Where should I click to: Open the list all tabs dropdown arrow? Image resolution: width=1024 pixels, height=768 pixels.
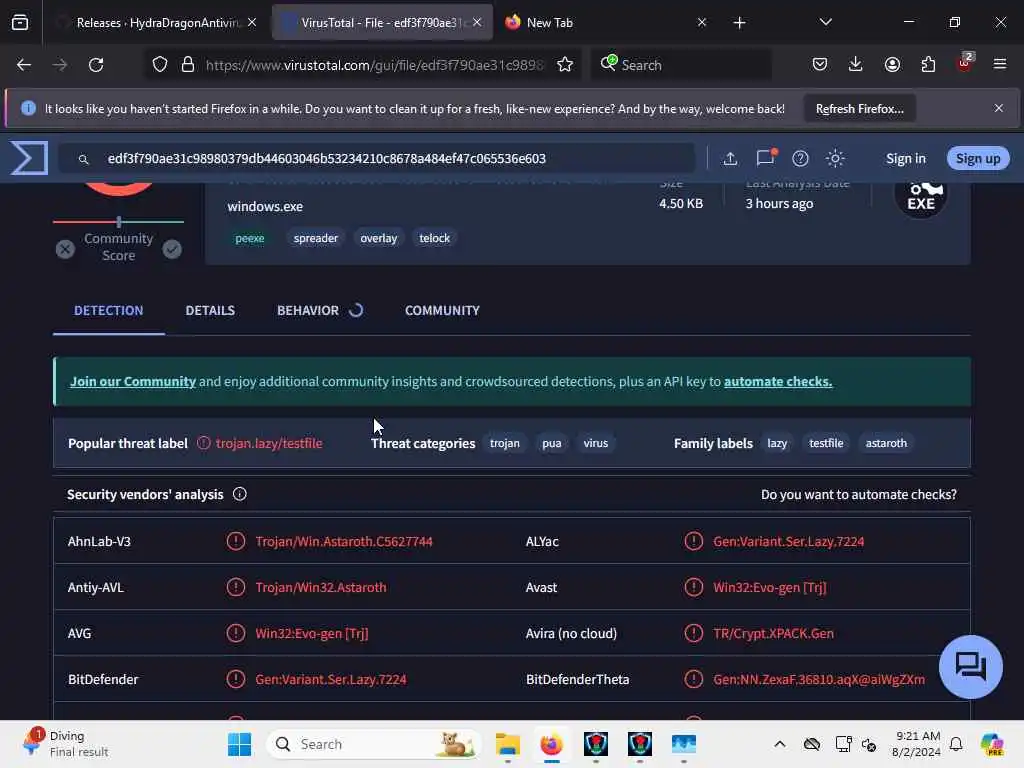click(x=825, y=22)
